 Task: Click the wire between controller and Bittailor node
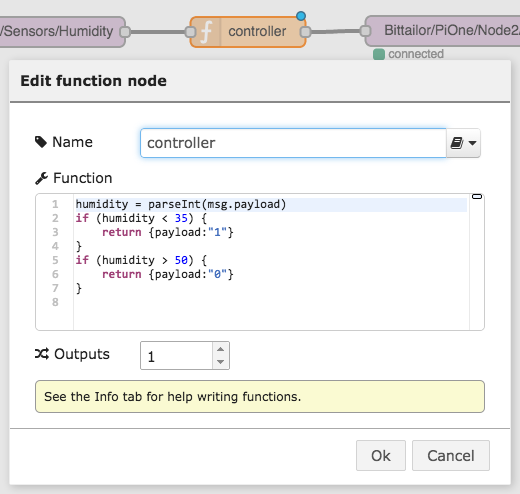point(335,32)
